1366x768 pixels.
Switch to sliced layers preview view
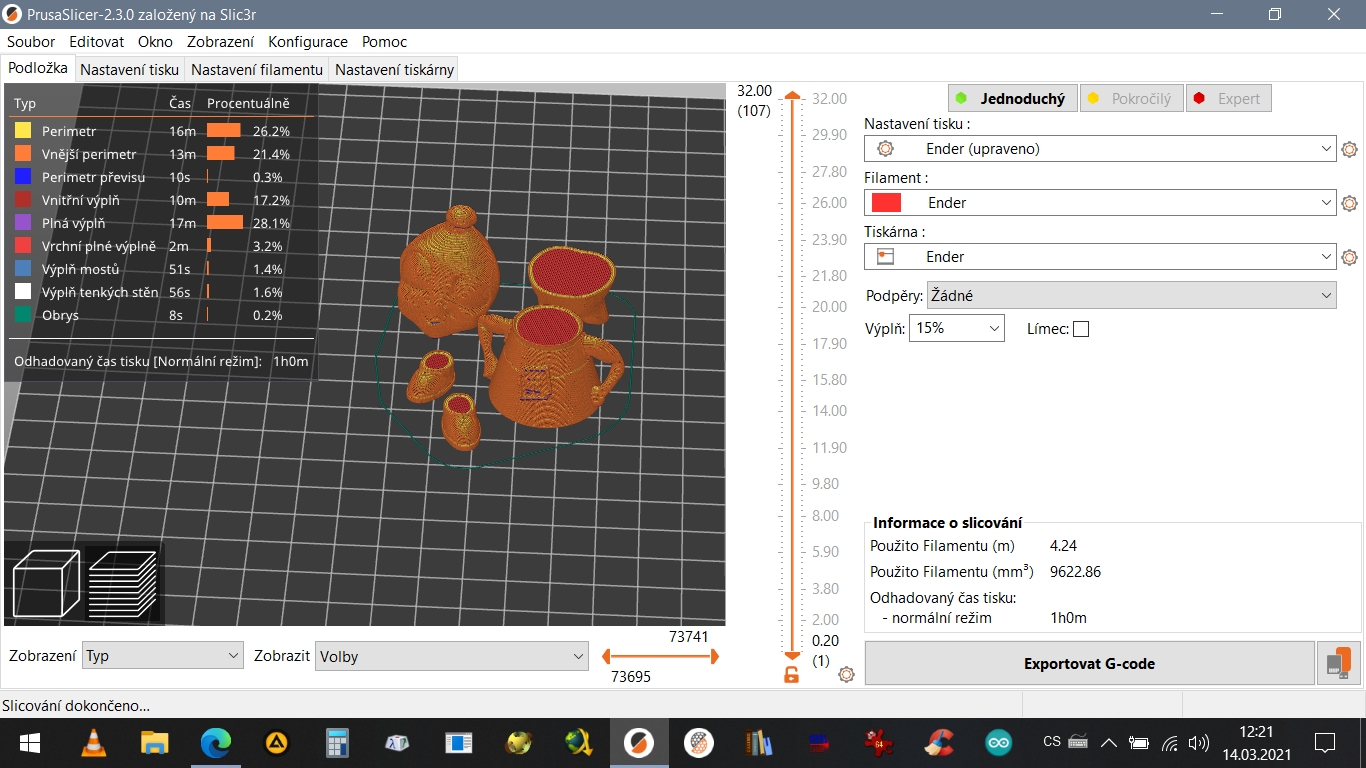click(x=122, y=582)
